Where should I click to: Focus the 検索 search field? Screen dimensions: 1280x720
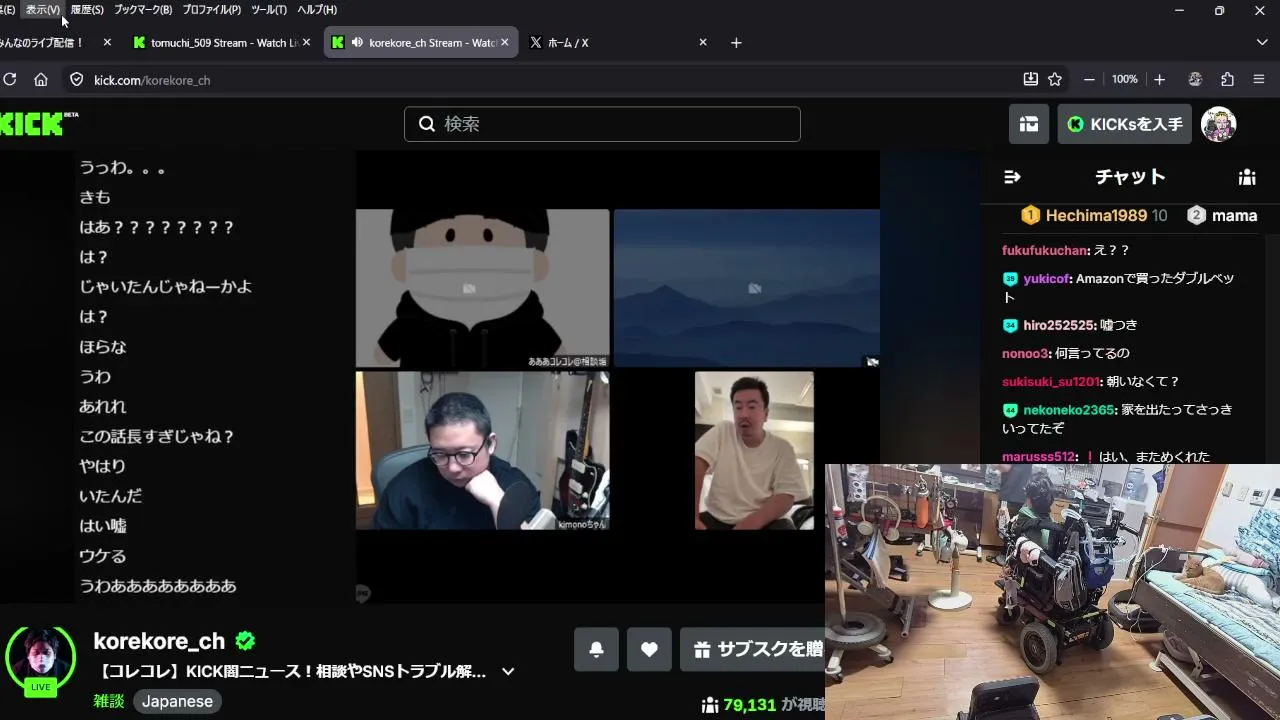coord(602,124)
